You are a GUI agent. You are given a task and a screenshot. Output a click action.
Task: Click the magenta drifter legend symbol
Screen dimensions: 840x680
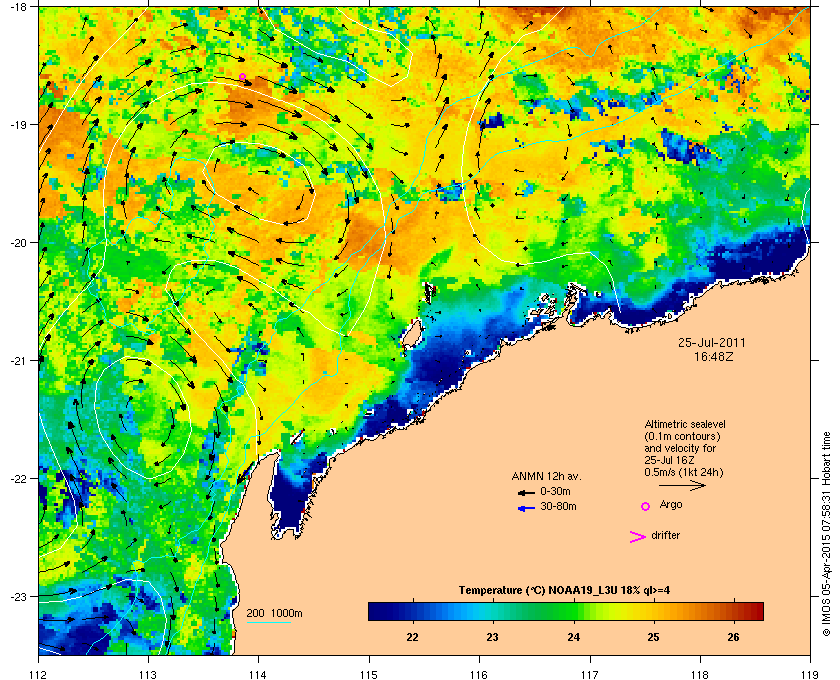coord(638,537)
